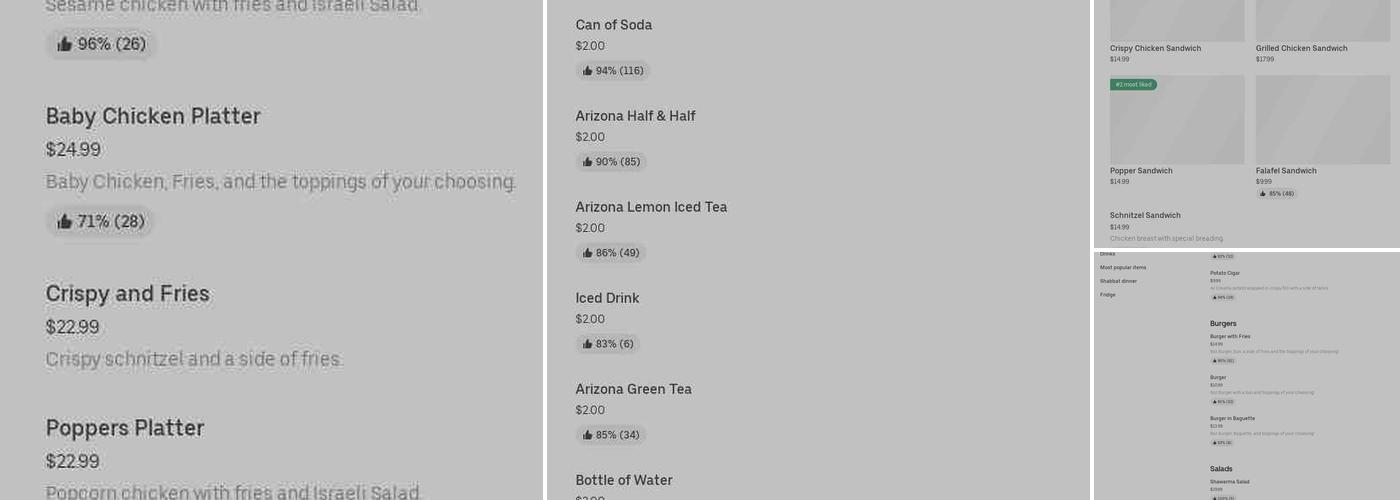Open the Schnitzel Sandwich item
1400x500 pixels.
(1145, 216)
